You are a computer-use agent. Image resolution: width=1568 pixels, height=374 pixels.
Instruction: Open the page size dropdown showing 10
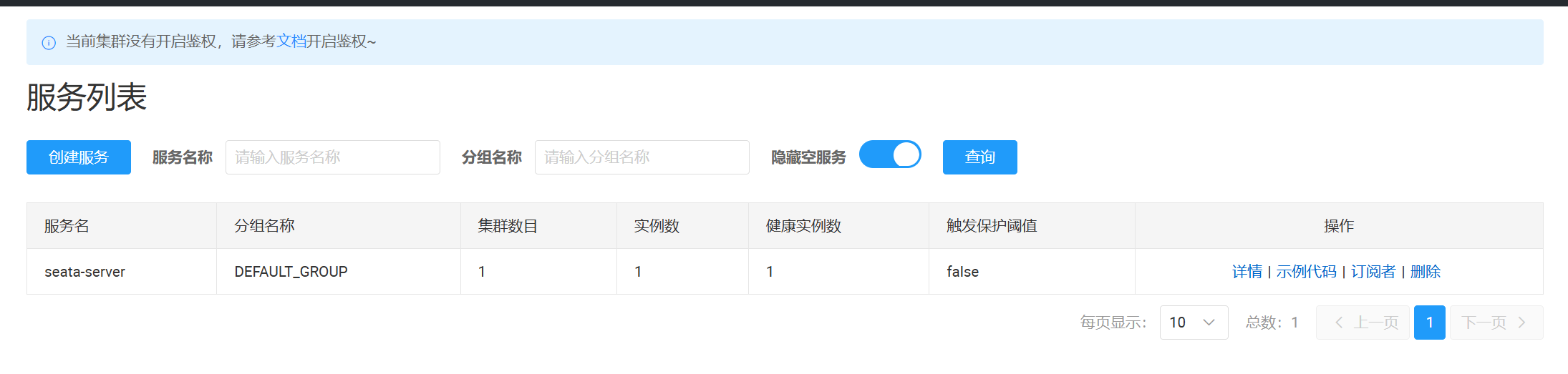click(1194, 323)
